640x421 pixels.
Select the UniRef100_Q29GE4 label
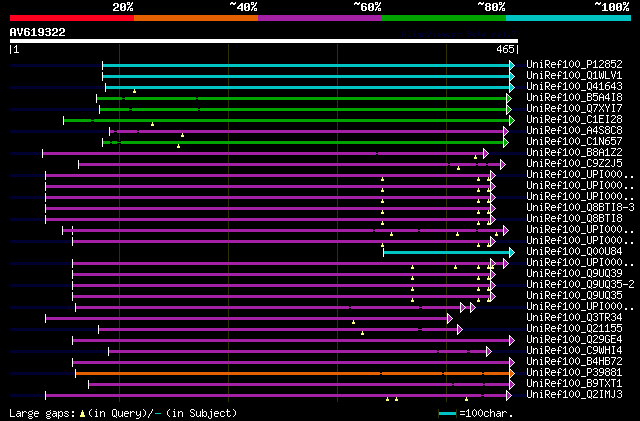[x=574, y=340]
